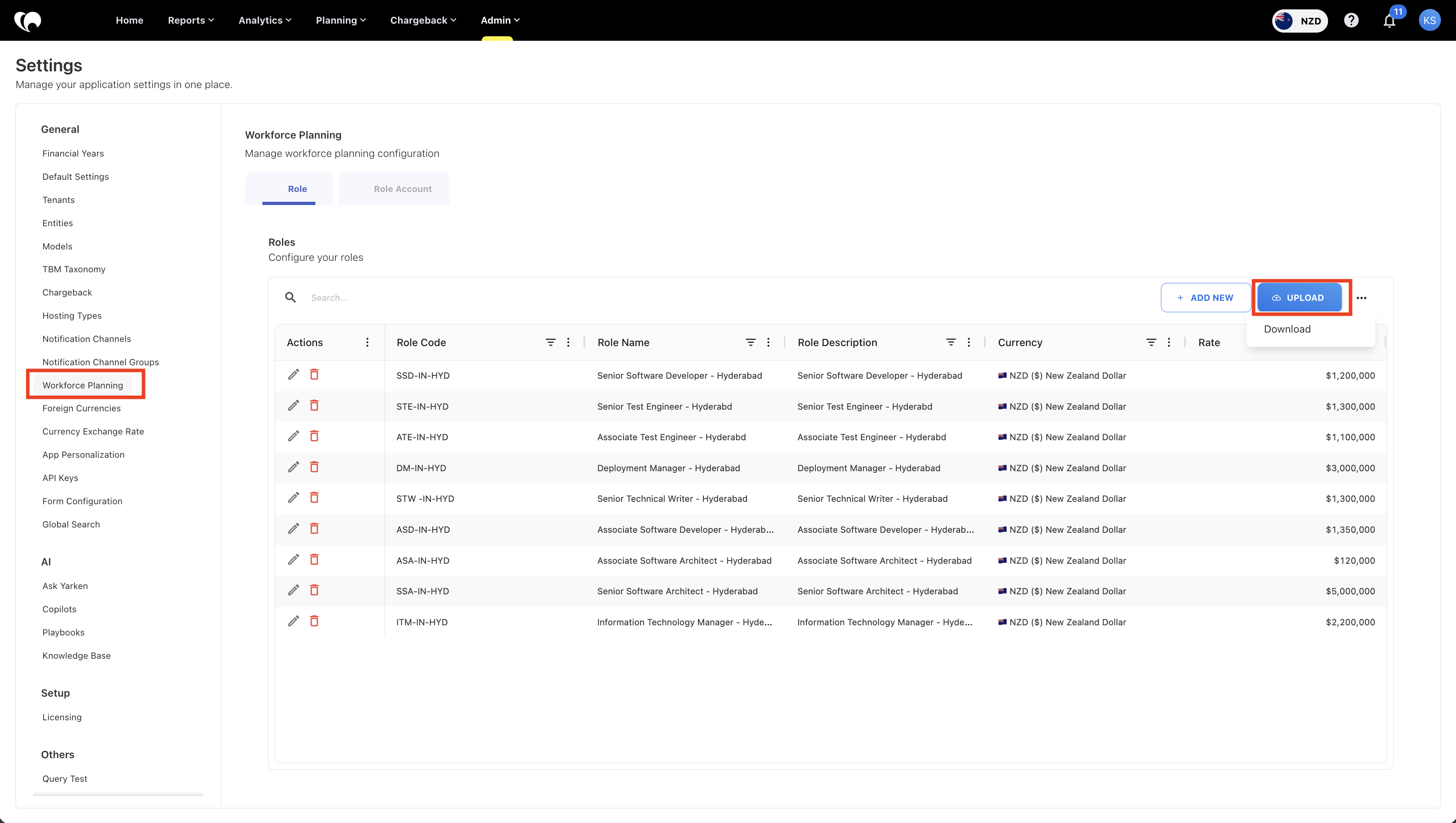1456x823 pixels.
Task: Edit the SSD-IN-HYD role
Action: pyautogui.click(x=293, y=375)
